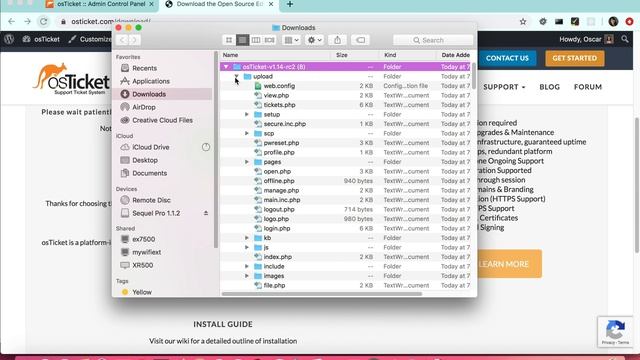The image size is (640, 360).
Task: Click Customize in WordPress admin bar
Action: (90, 39)
